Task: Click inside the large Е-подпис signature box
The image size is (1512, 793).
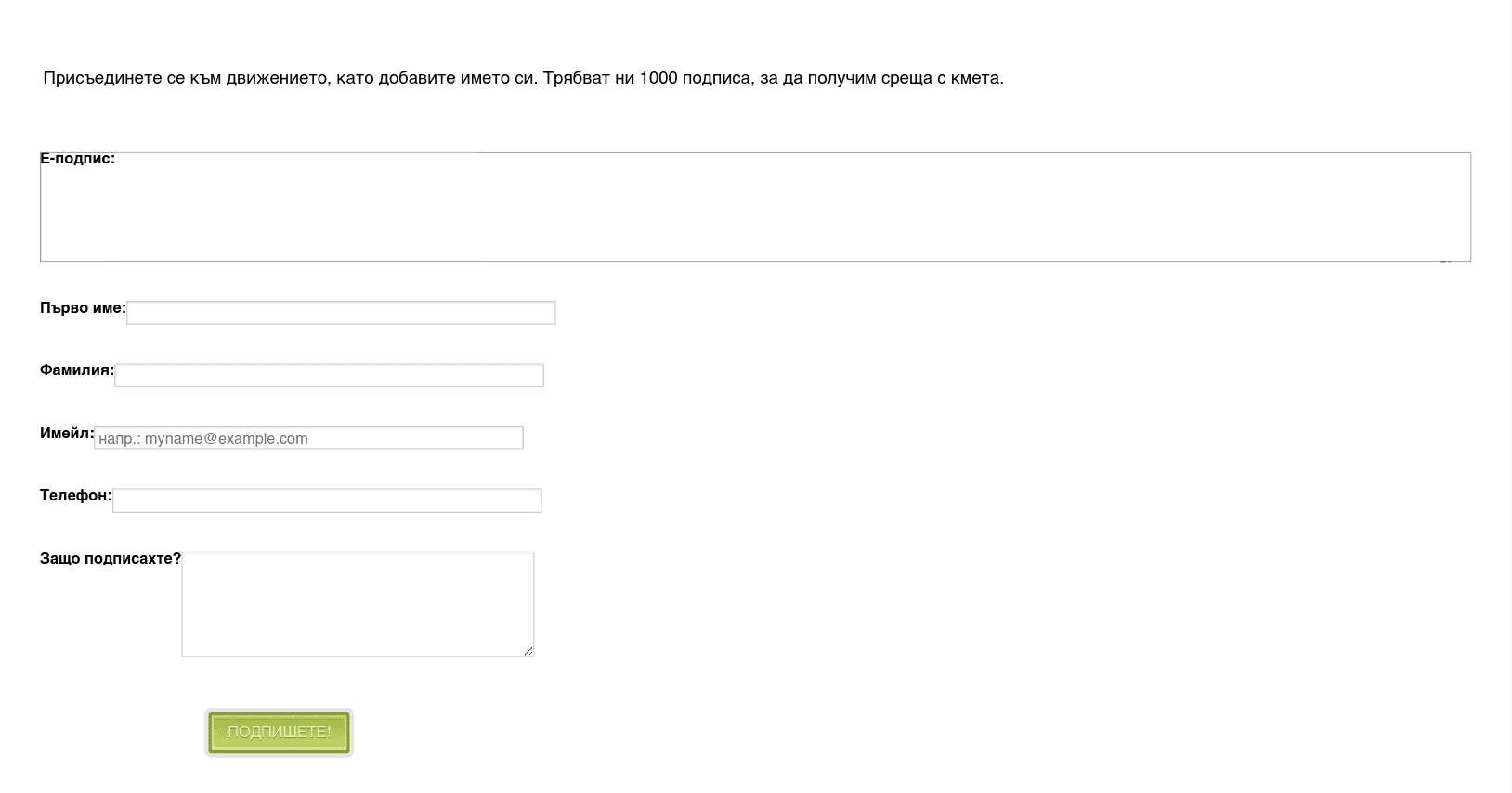Action: click(755, 207)
